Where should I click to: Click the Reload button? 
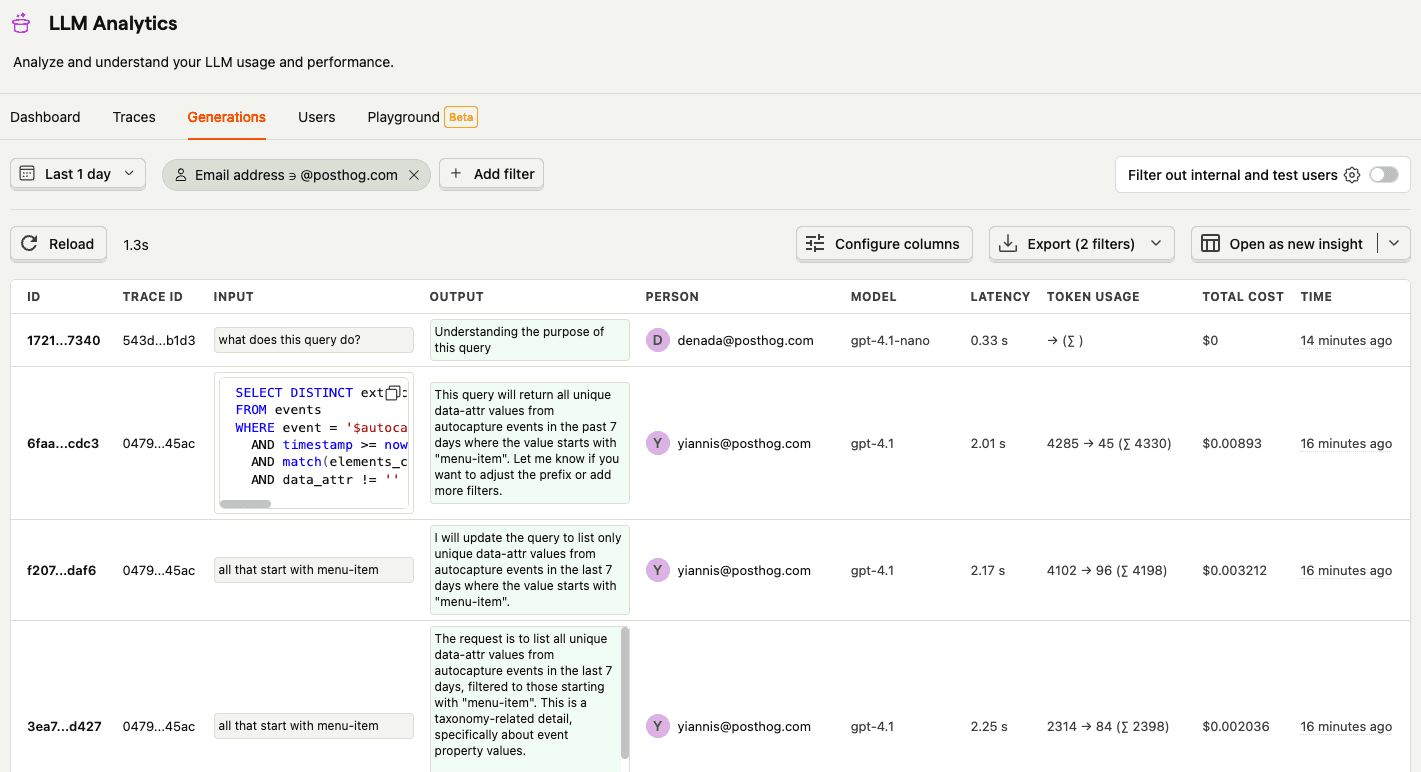pos(58,244)
